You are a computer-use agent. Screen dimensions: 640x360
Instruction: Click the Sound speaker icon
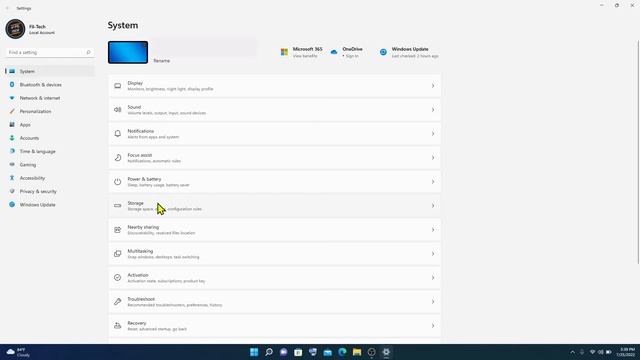click(118, 110)
